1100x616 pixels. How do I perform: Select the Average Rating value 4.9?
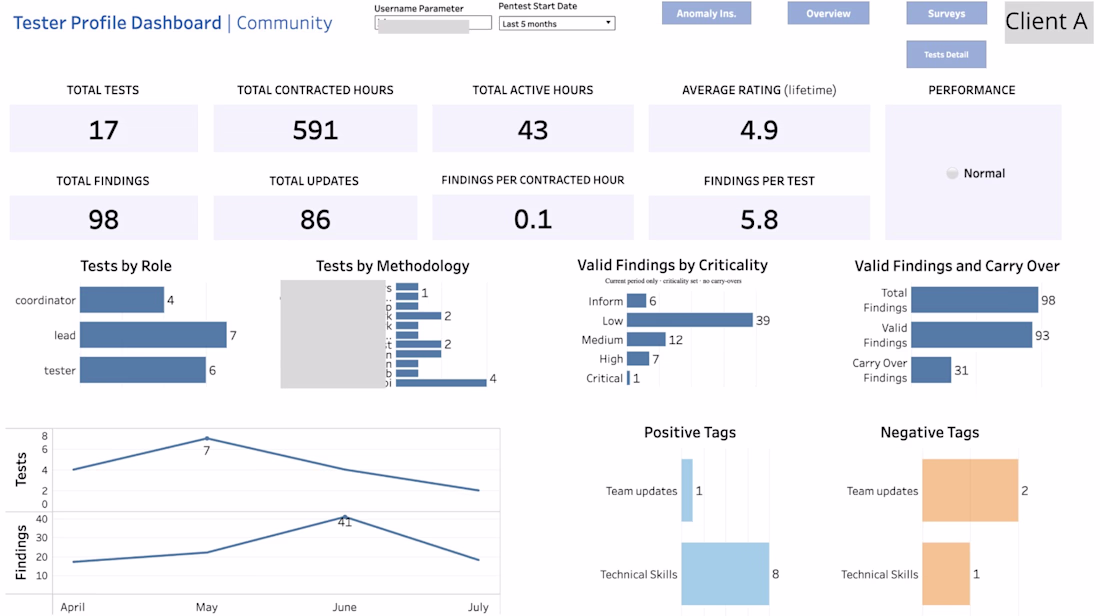(759, 130)
